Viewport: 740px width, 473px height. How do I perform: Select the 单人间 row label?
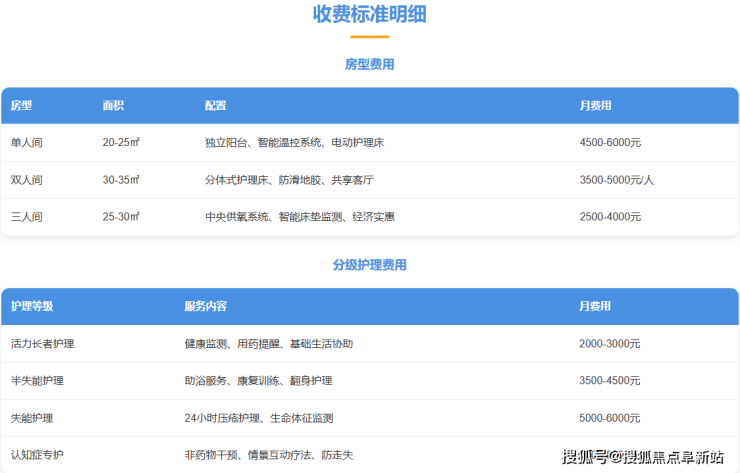coord(27,143)
